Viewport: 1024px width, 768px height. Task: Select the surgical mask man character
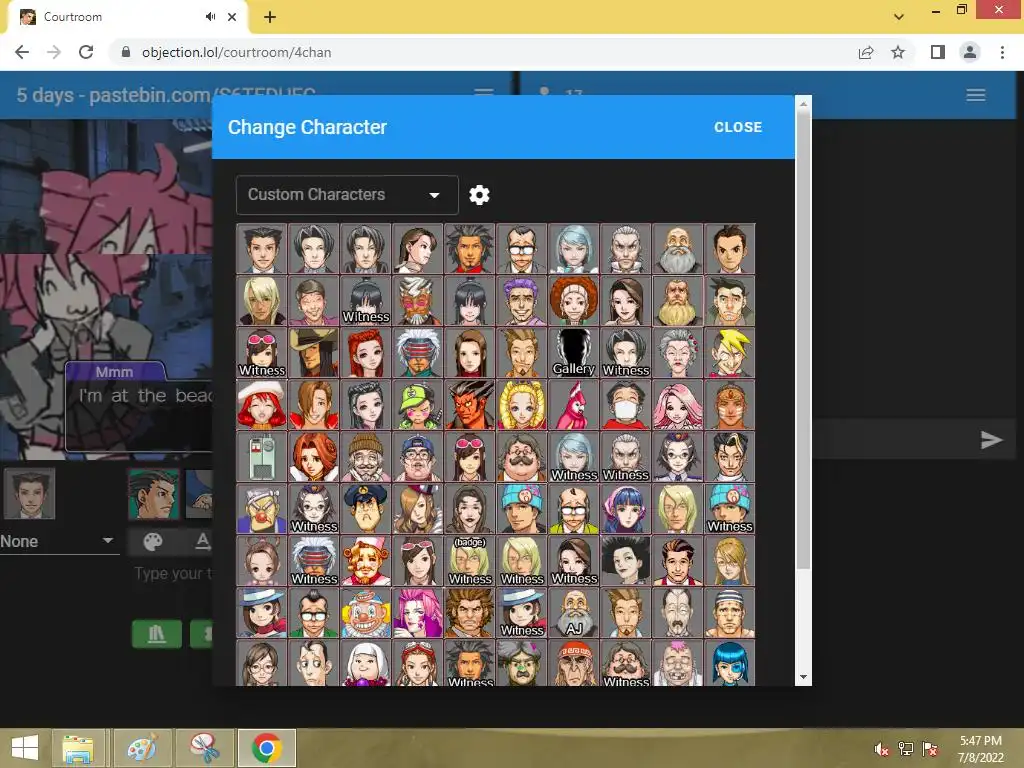point(626,405)
